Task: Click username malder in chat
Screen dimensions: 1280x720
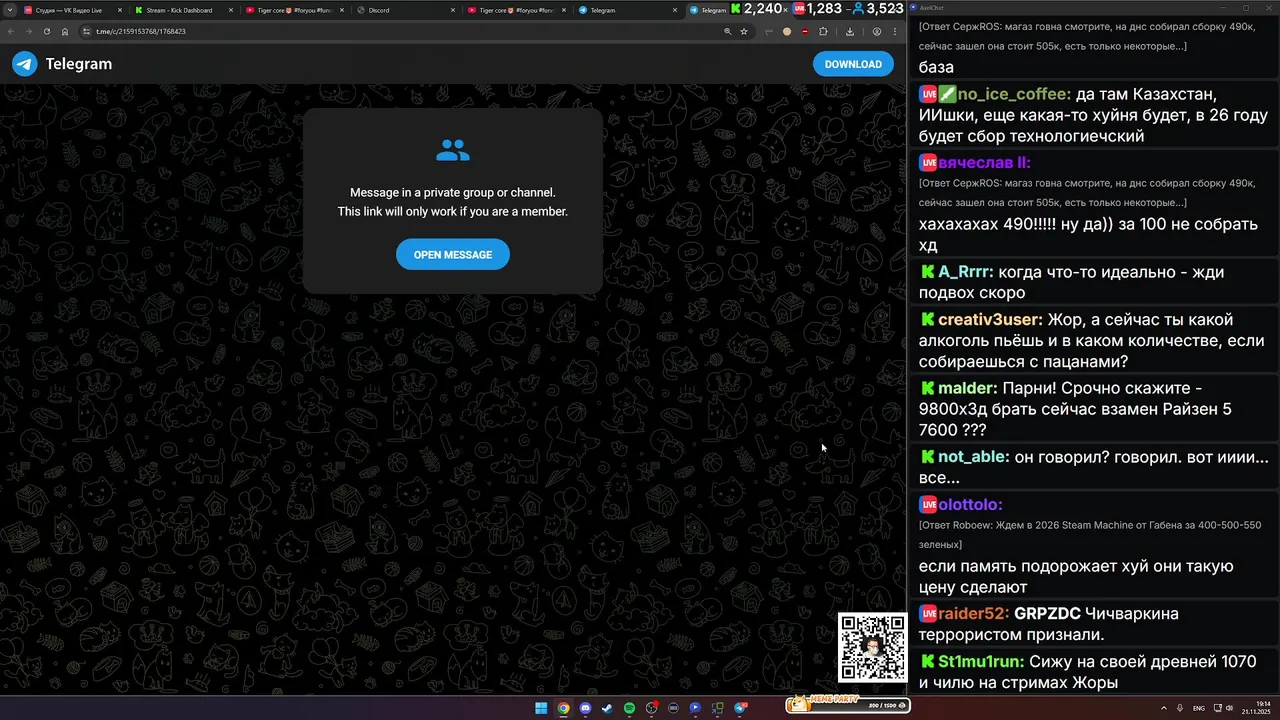Action: 967,388
